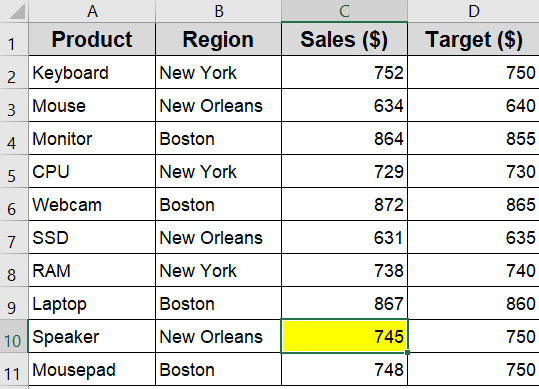Click the Webcam product cell
The image size is (539, 389).
coord(92,204)
